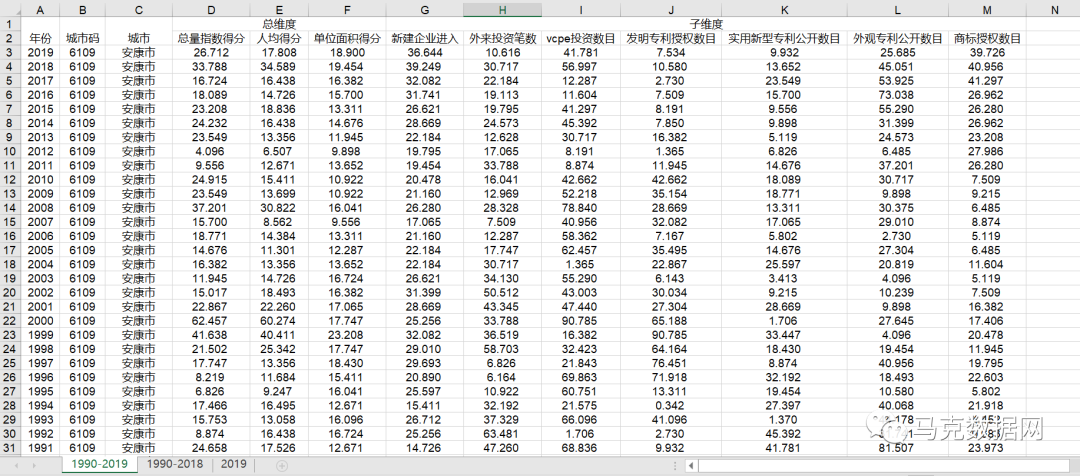1080x476 pixels.
Task: Select column A header
Action: click(40, 10)
